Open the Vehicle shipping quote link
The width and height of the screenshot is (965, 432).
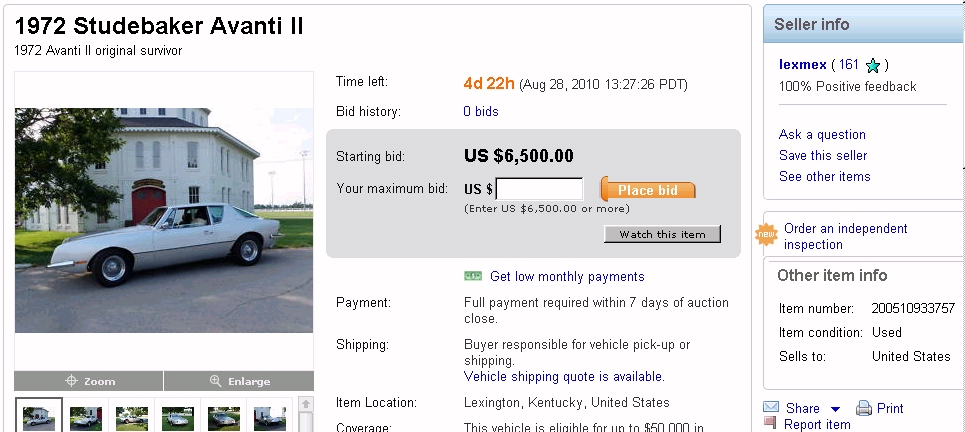564,377
